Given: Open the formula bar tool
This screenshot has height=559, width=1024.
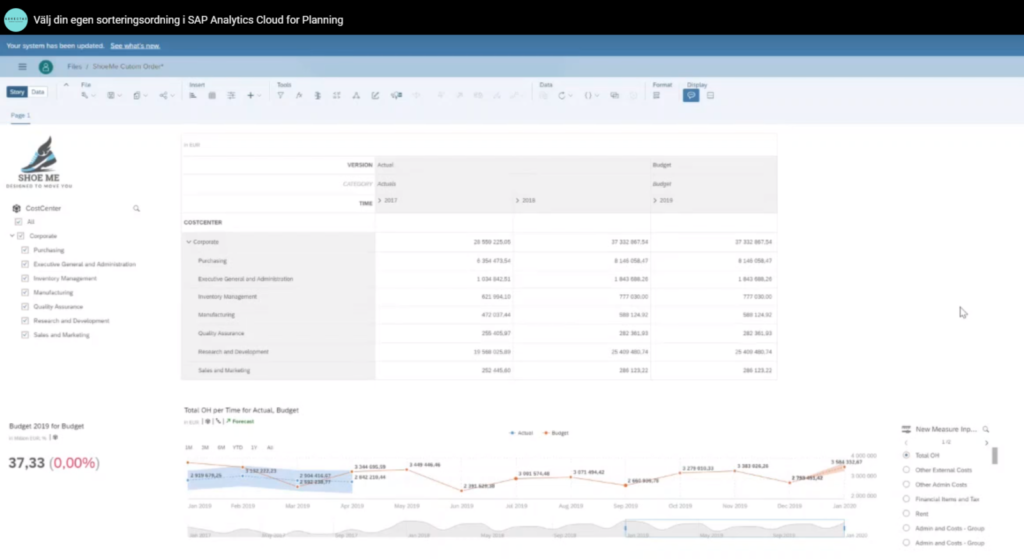Looking at the screenshot, I should [298, 95].
